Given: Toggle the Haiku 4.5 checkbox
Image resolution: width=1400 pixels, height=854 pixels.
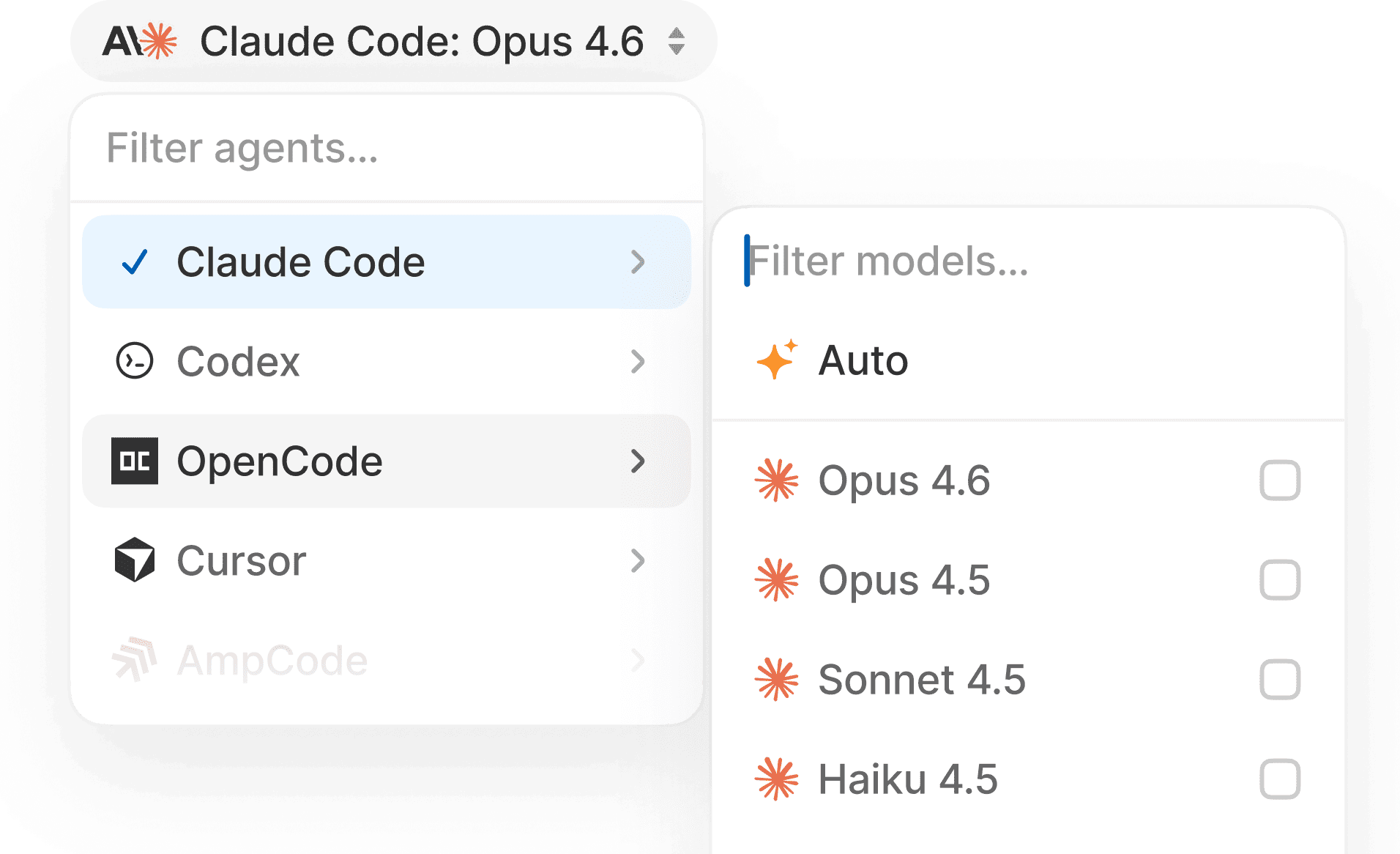Looking at the screenshot, I should coord(1279,779).
